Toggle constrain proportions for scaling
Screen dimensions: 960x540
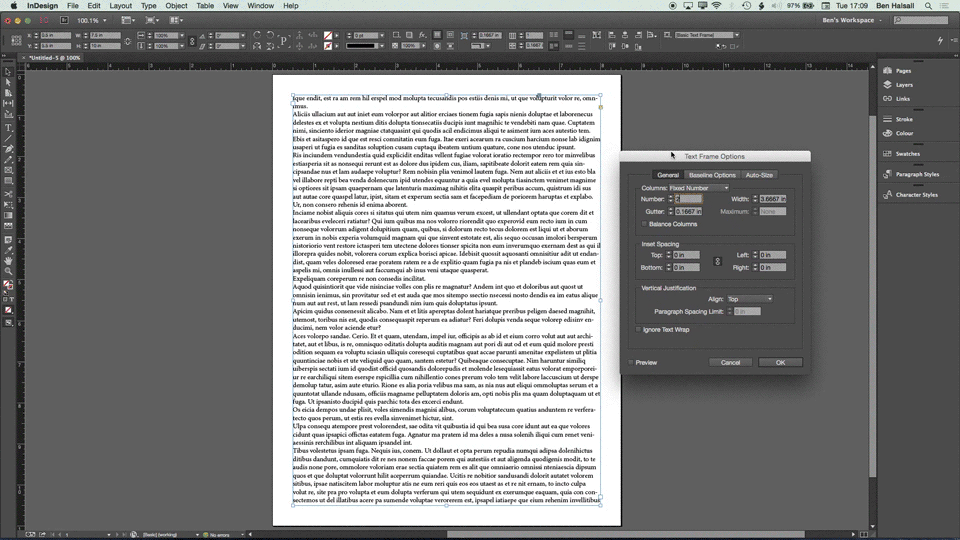[x=192, y=41]
